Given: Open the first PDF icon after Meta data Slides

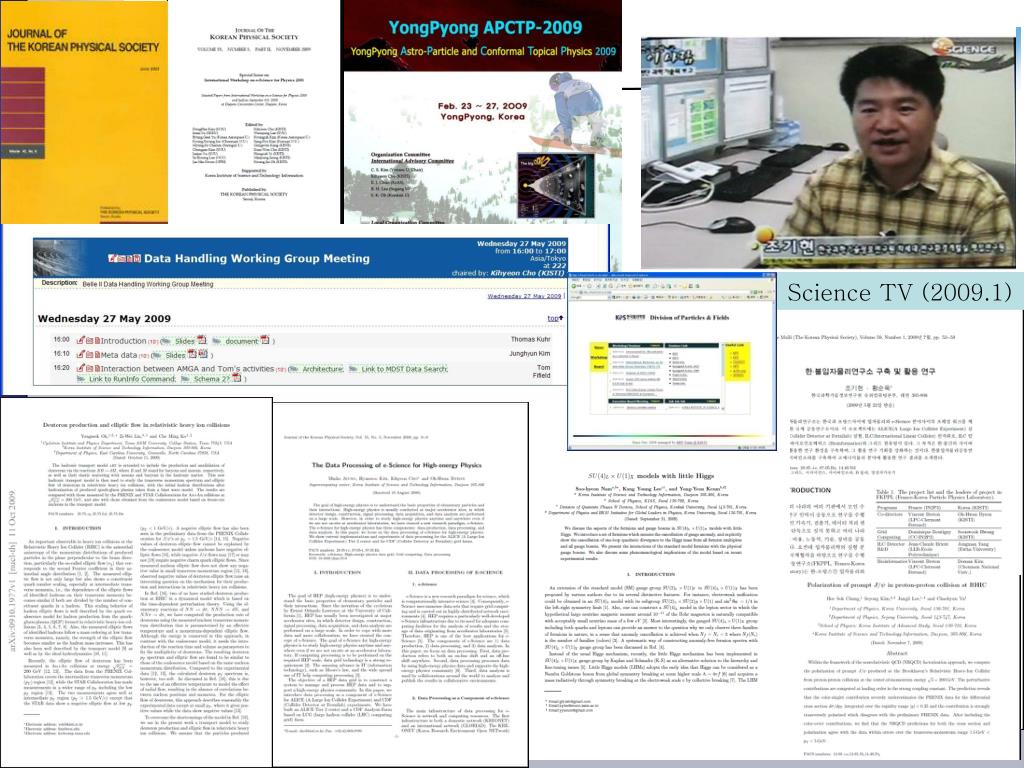Looking at the screenshot, I should click(x=192, y=353).
